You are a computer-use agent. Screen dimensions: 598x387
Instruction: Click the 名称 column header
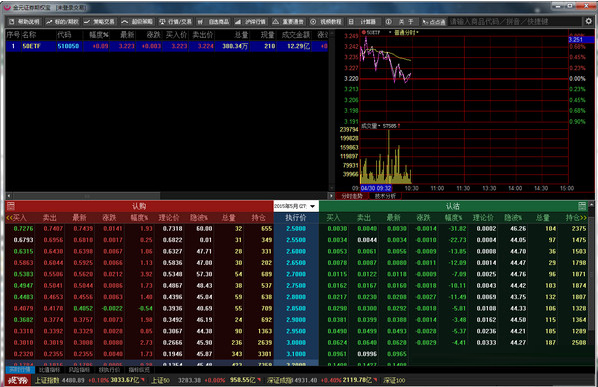29,35
